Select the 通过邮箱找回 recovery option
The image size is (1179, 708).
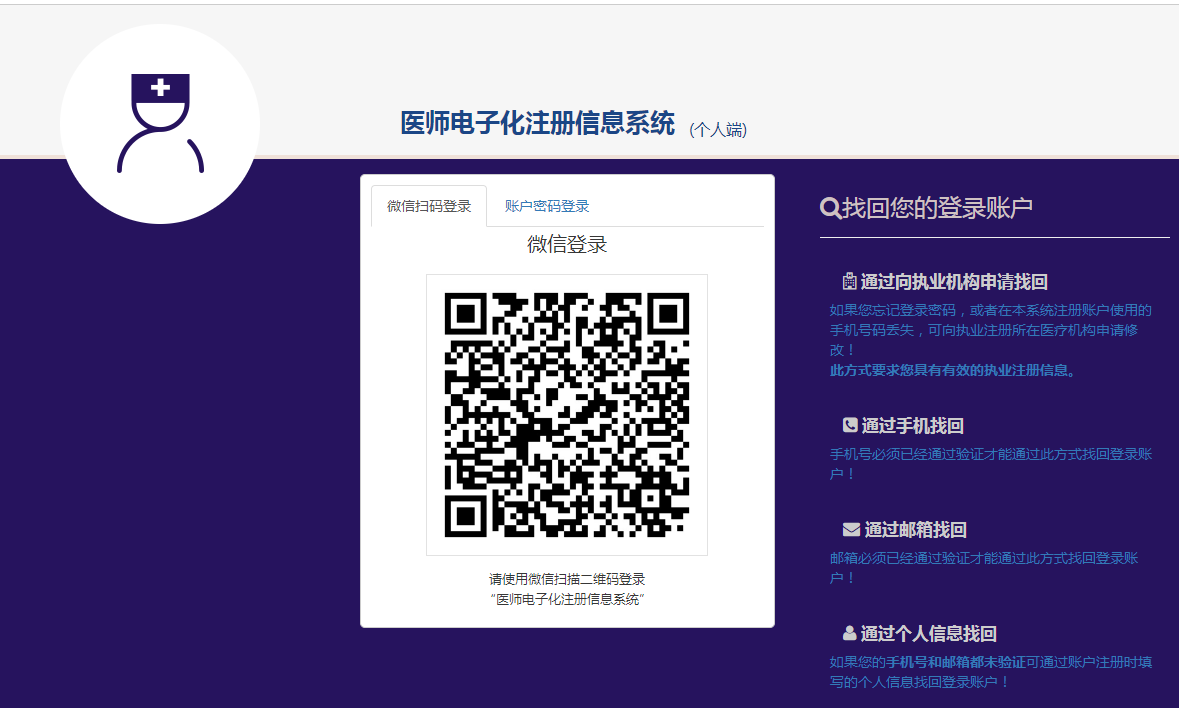pyautogui.click(x=915, y=530)
